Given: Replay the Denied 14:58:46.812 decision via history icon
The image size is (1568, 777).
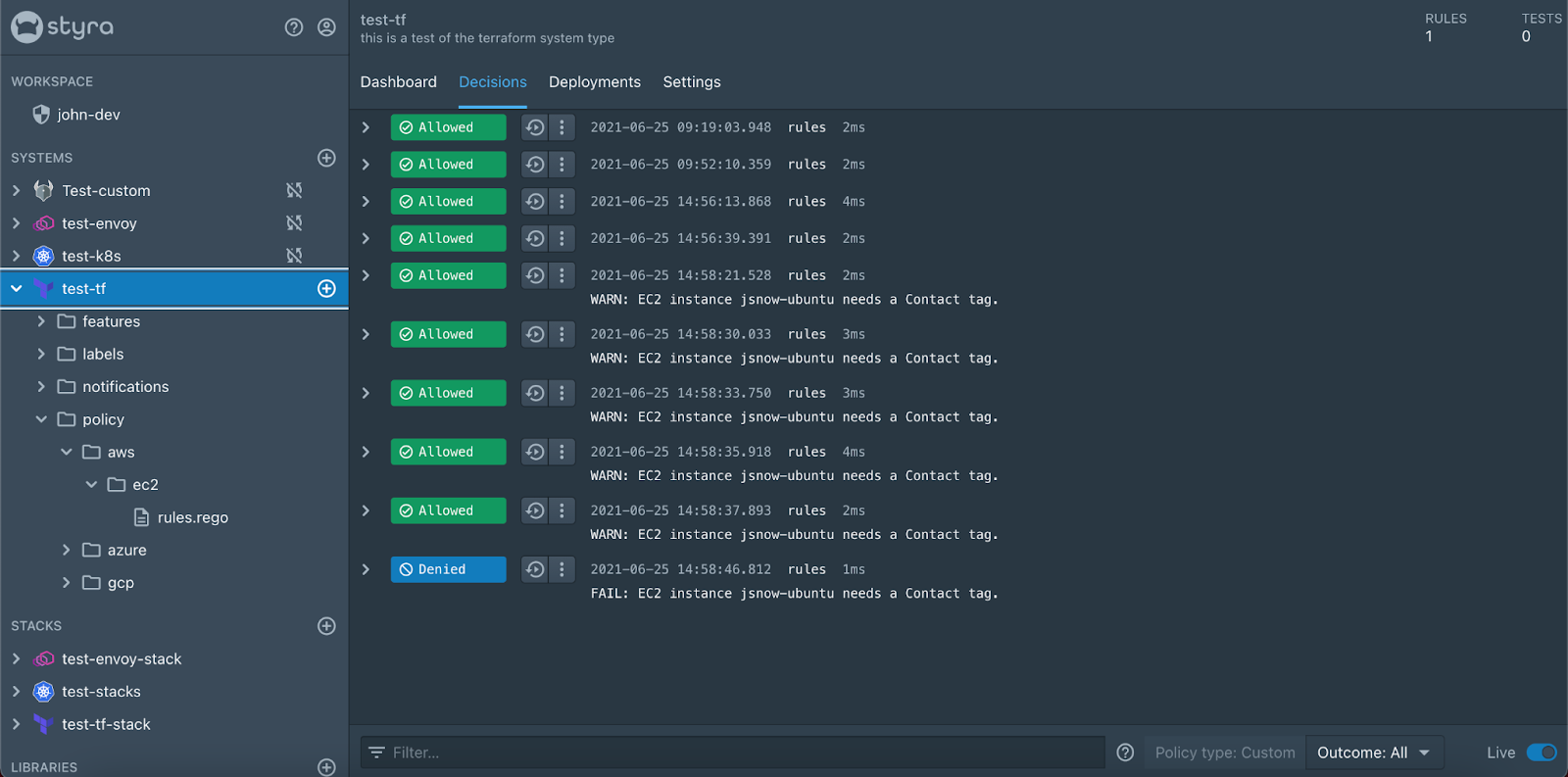Looking at the screenshot, I should pos(534,569).
